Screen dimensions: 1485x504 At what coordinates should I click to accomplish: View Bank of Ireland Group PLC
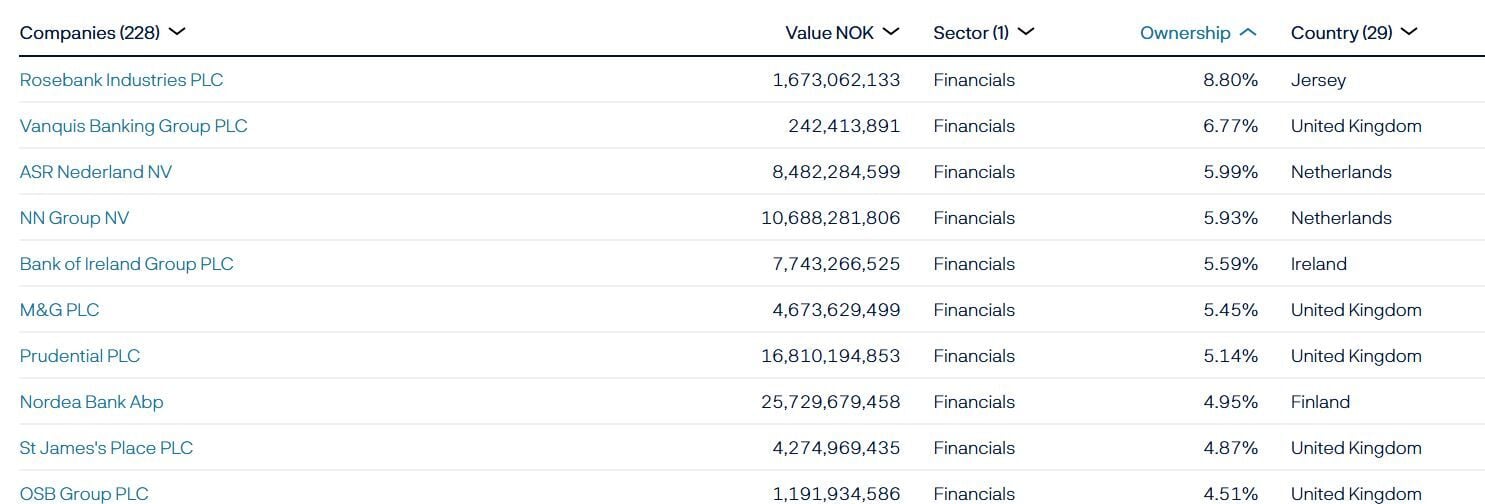pyautogui.click(x=126, y=264)
